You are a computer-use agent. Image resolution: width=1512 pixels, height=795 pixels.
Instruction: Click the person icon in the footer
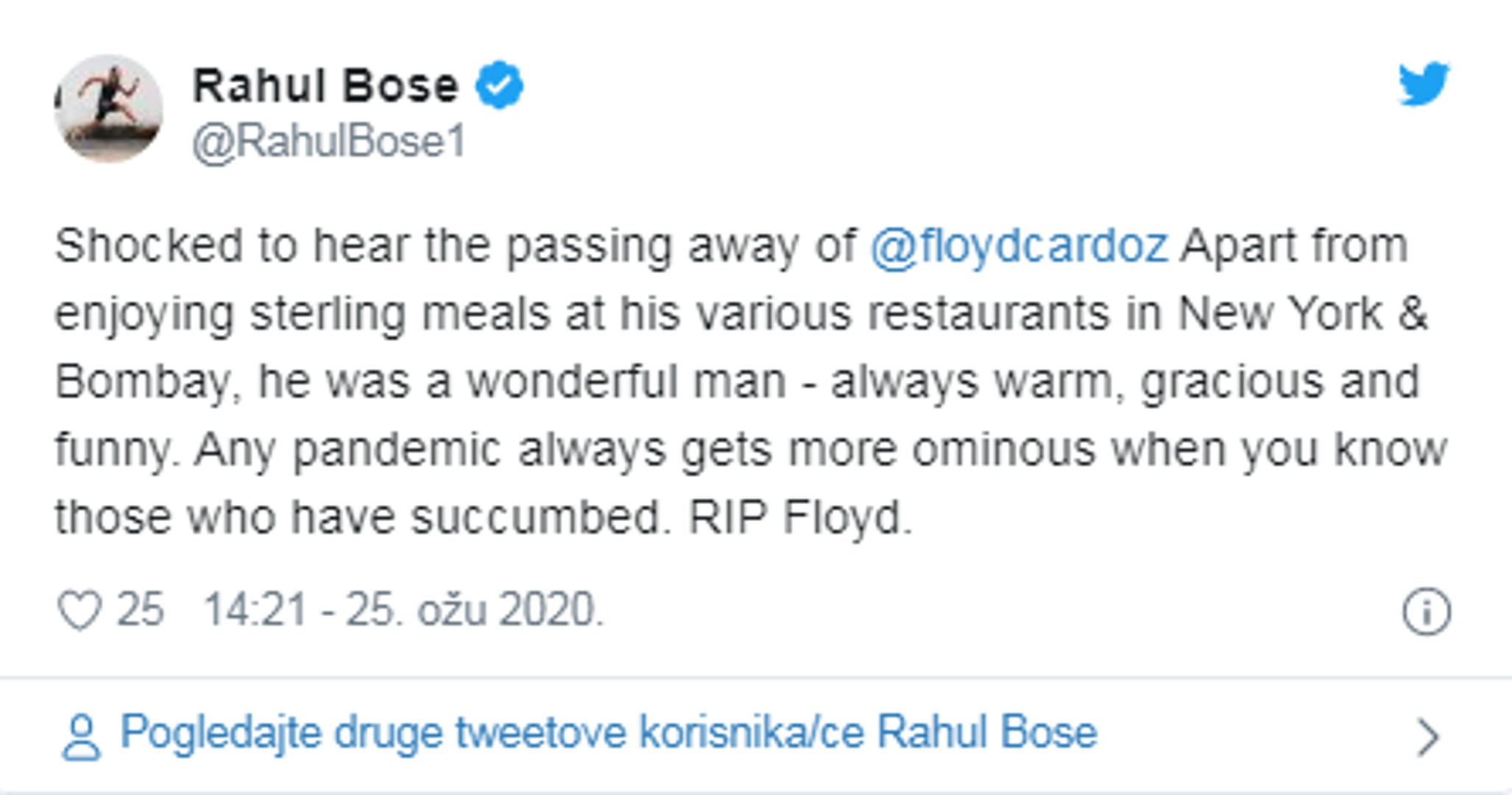[80, 737]
